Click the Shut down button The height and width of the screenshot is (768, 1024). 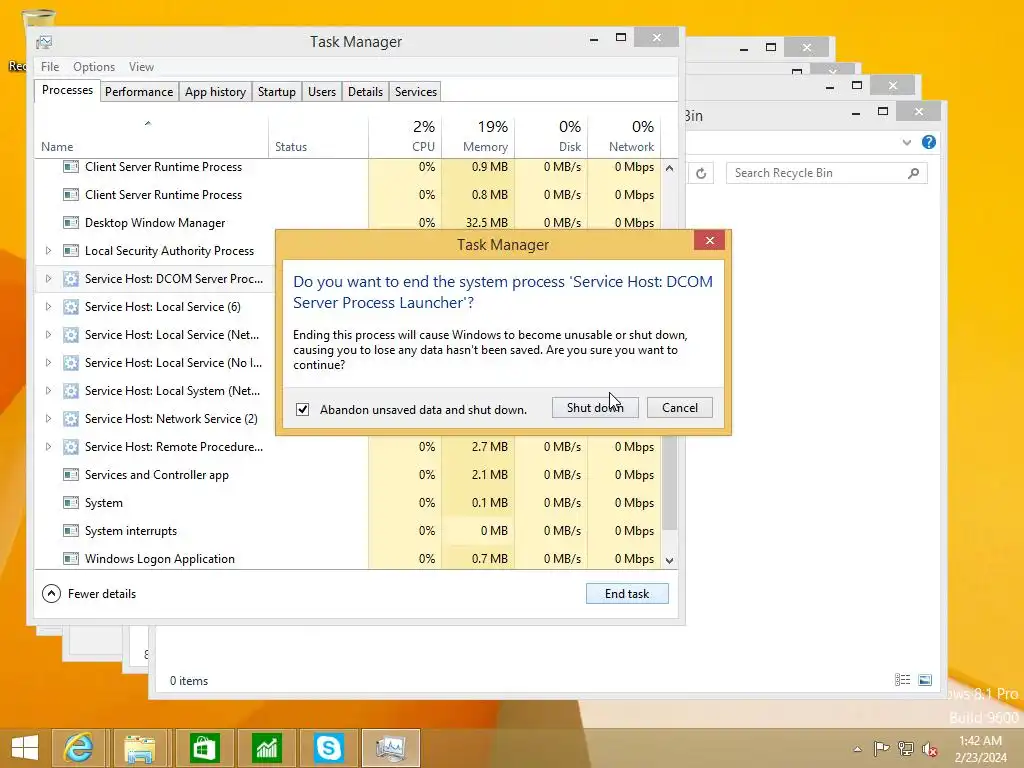coord(595,408)
